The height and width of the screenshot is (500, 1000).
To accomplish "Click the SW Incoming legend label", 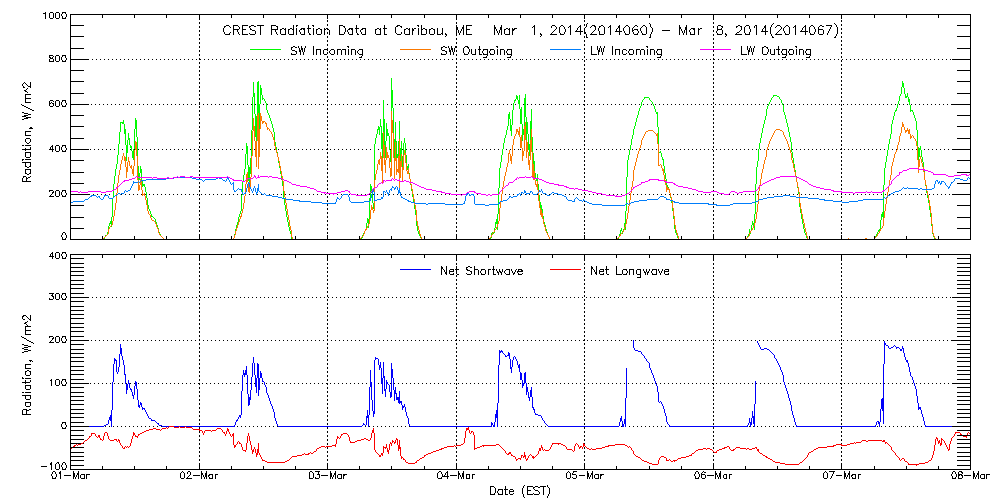I will click(328, 50).
